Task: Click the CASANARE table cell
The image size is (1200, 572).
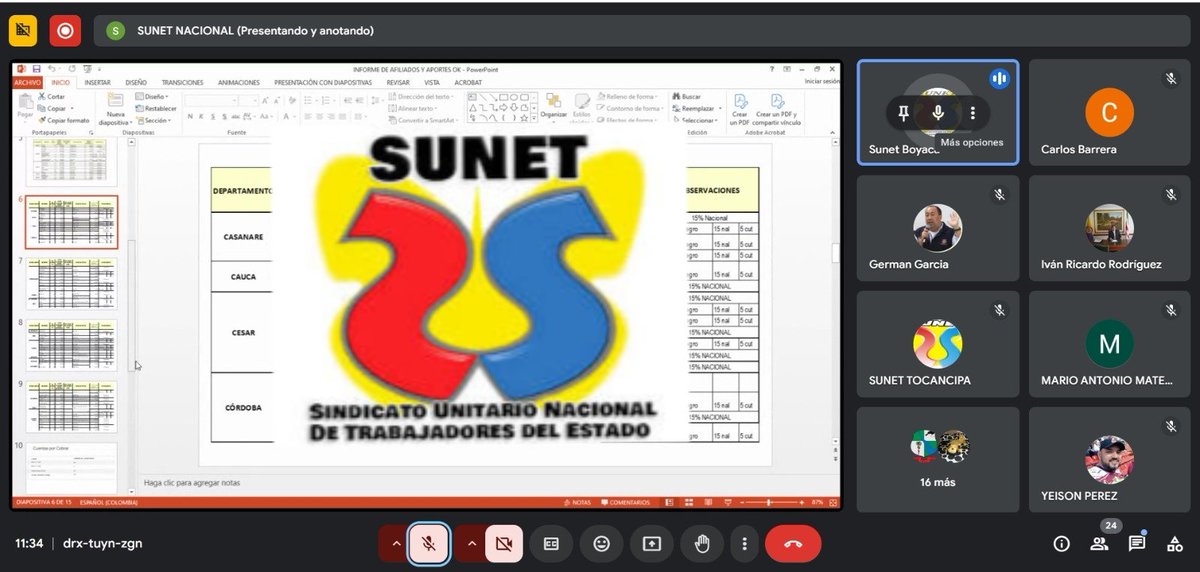Action: click(241, 235)
